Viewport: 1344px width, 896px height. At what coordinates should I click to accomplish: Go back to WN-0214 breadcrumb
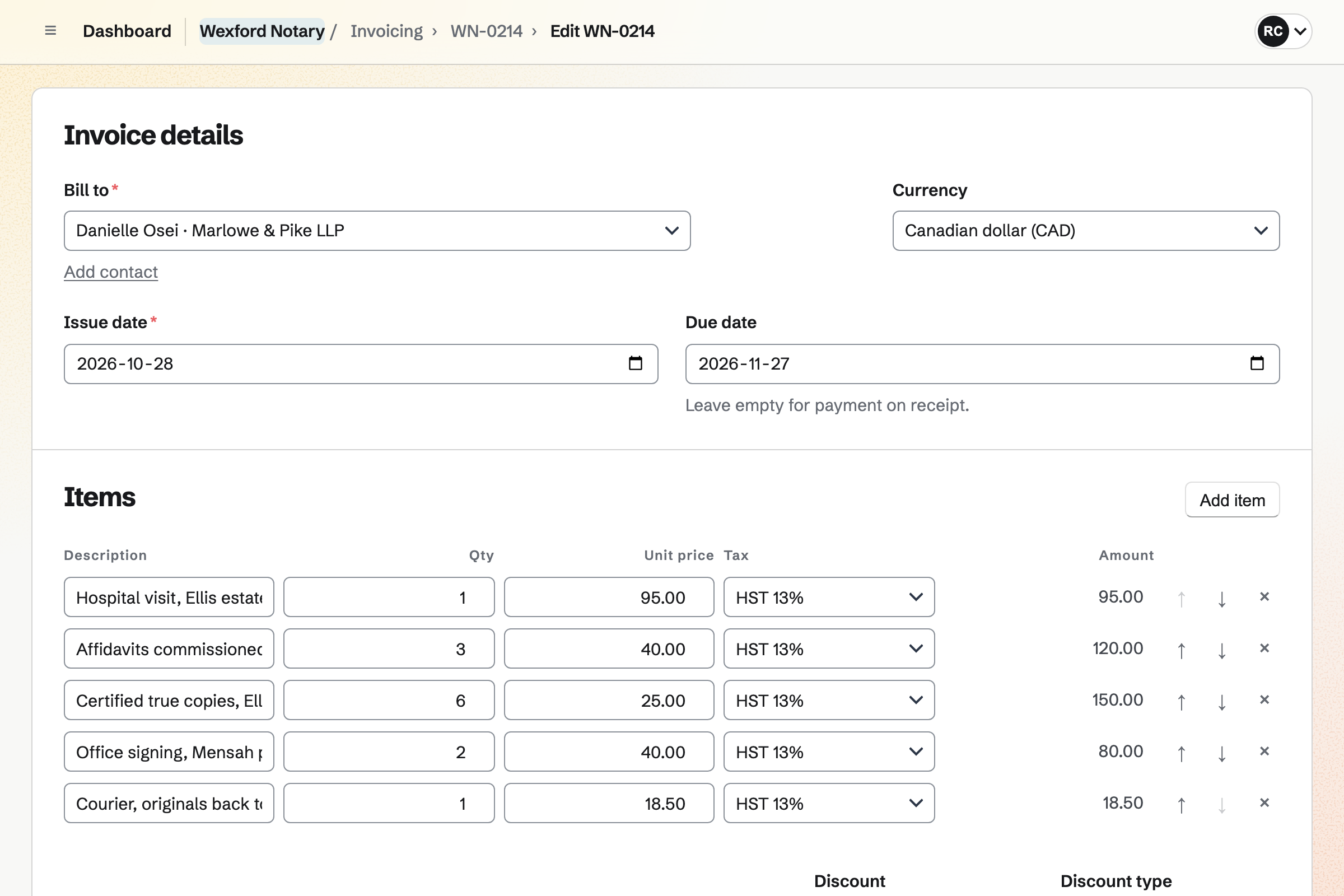click(486, 31)
